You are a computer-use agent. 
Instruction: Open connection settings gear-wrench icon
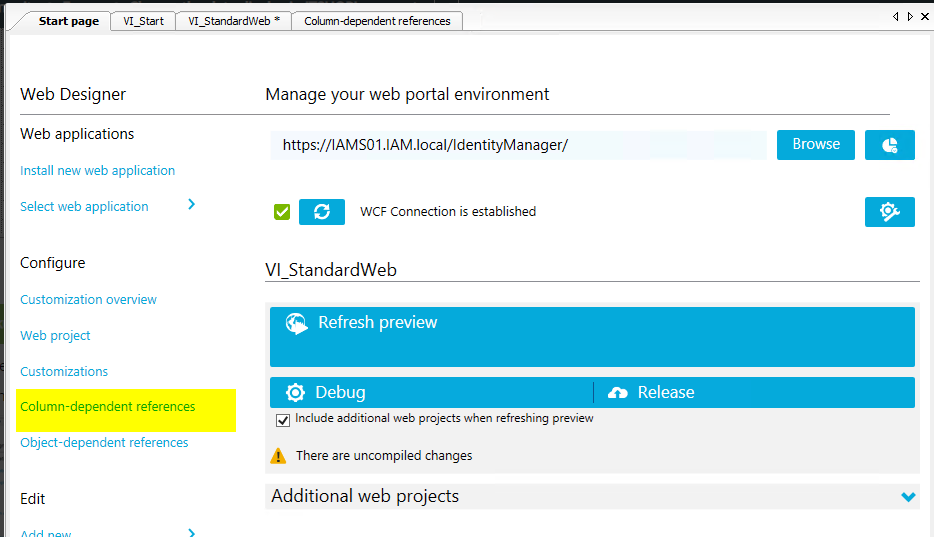(x=889, y=212)
